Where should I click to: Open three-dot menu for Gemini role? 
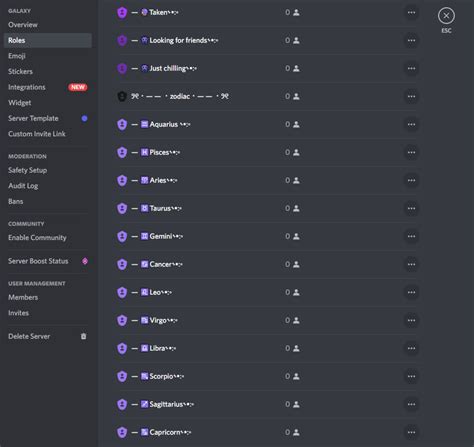(x=411, y=237)
